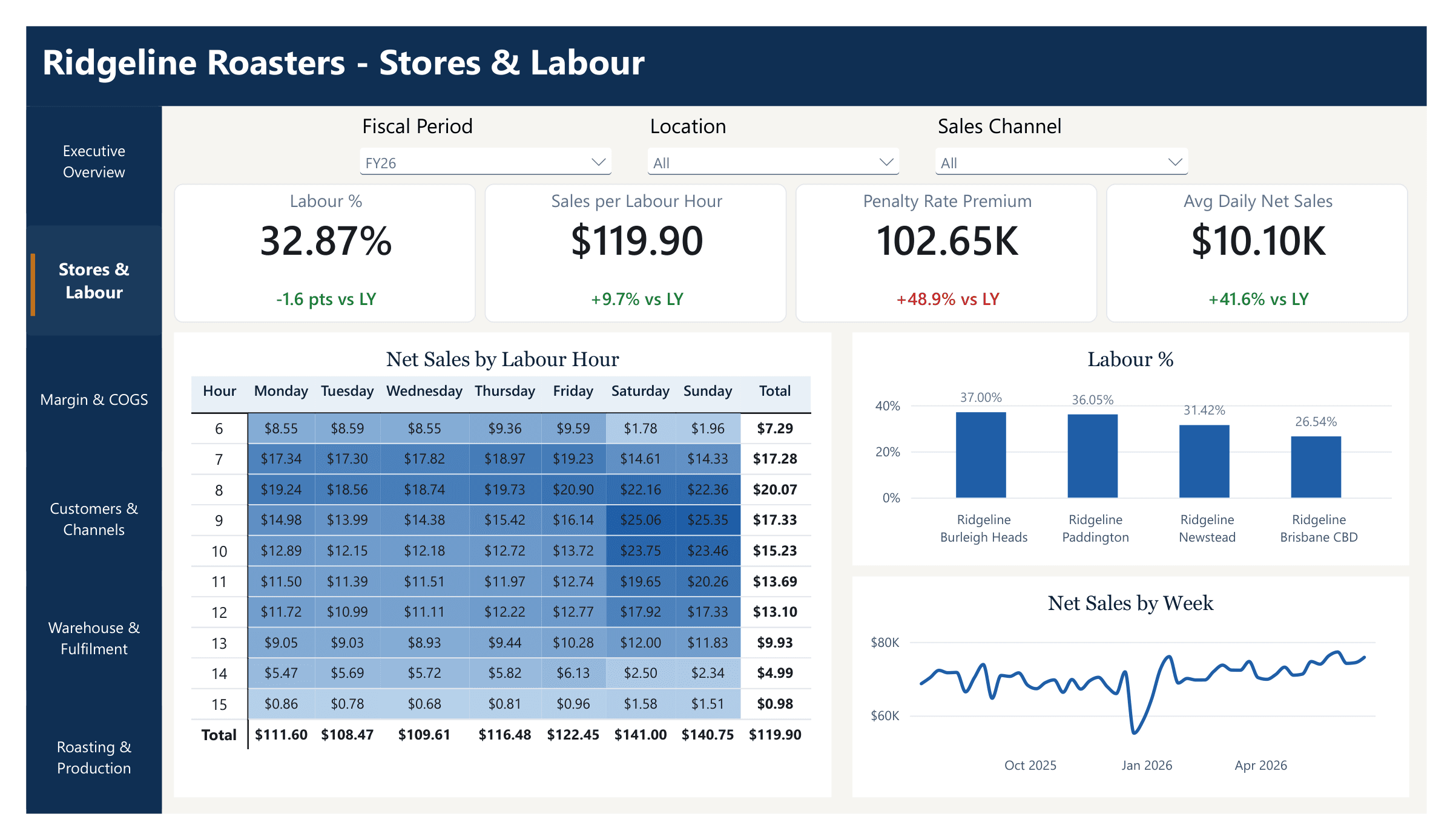Select the Sales per Labour Hour card

click(x=636, y=253)
